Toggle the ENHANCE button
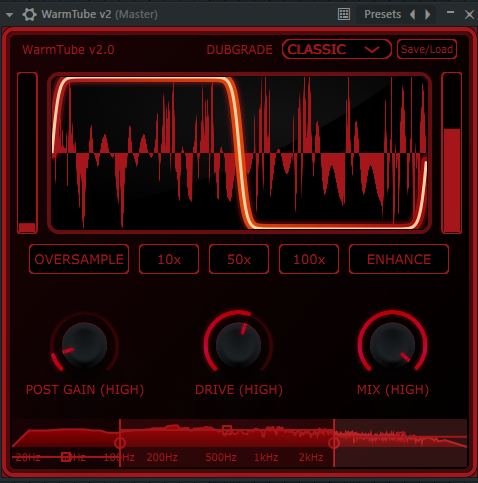Screen dimensions: 478x483 click(399, 259)
